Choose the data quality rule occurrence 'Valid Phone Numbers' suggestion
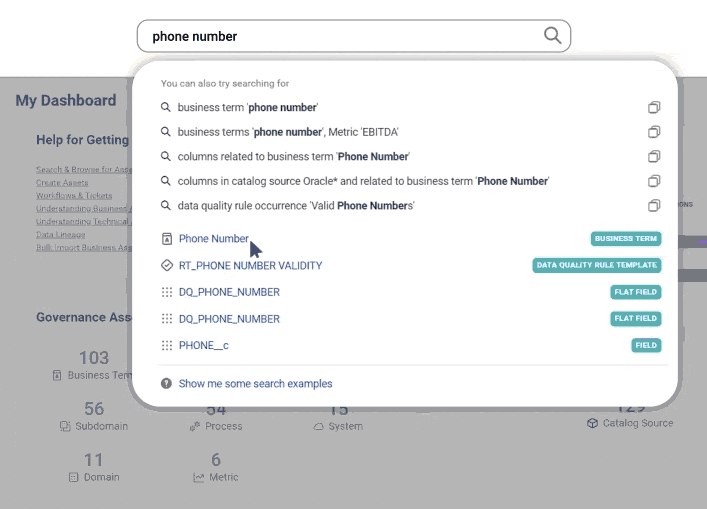The width and height of the screenshot is (707, 509). click(x=295, y=206)
